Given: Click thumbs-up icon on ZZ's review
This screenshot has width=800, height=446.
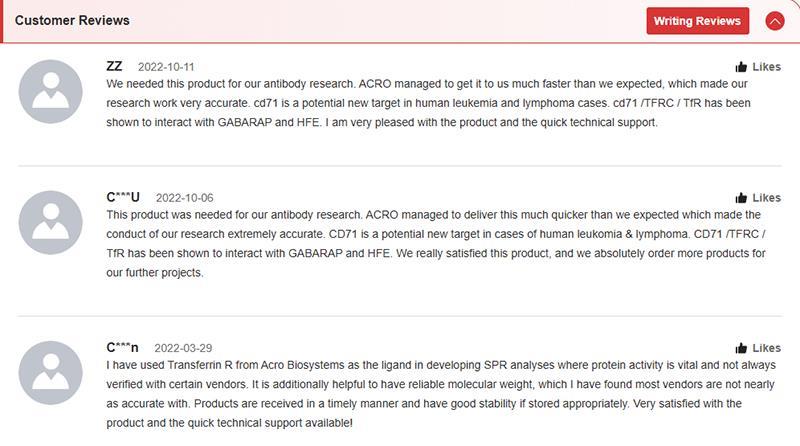Looking at the screenshot, I should tap(741, 67).
